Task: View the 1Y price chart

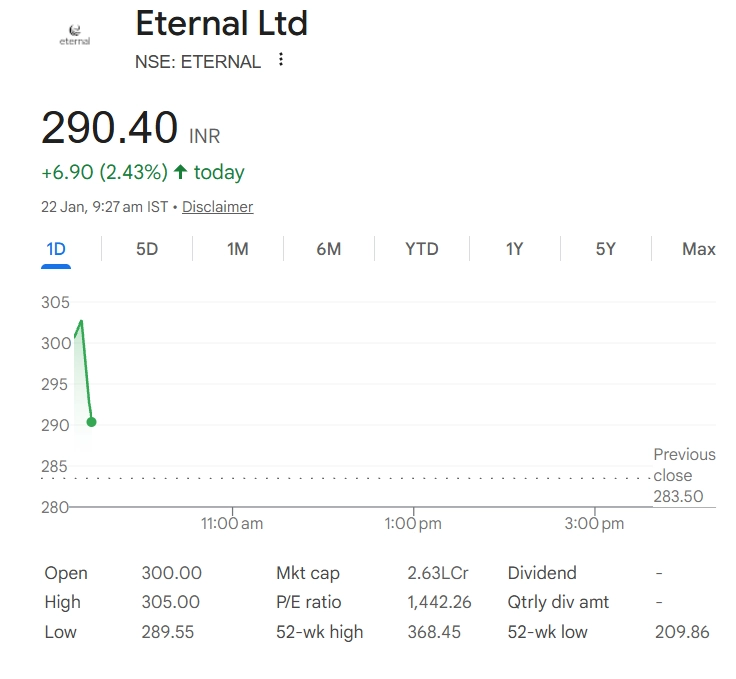Action: (x=514, y=249)
